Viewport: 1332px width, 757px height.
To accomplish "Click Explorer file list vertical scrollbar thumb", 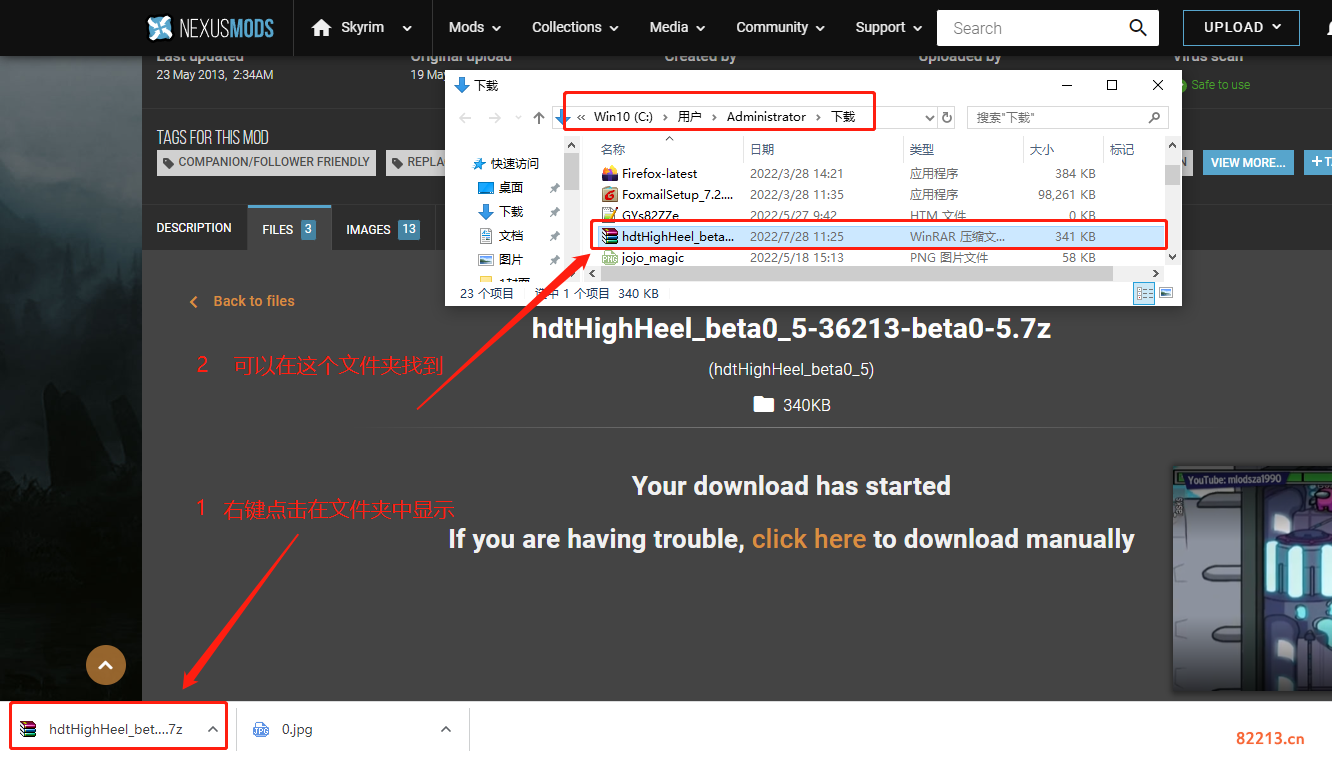I will tap(1172, 174).
